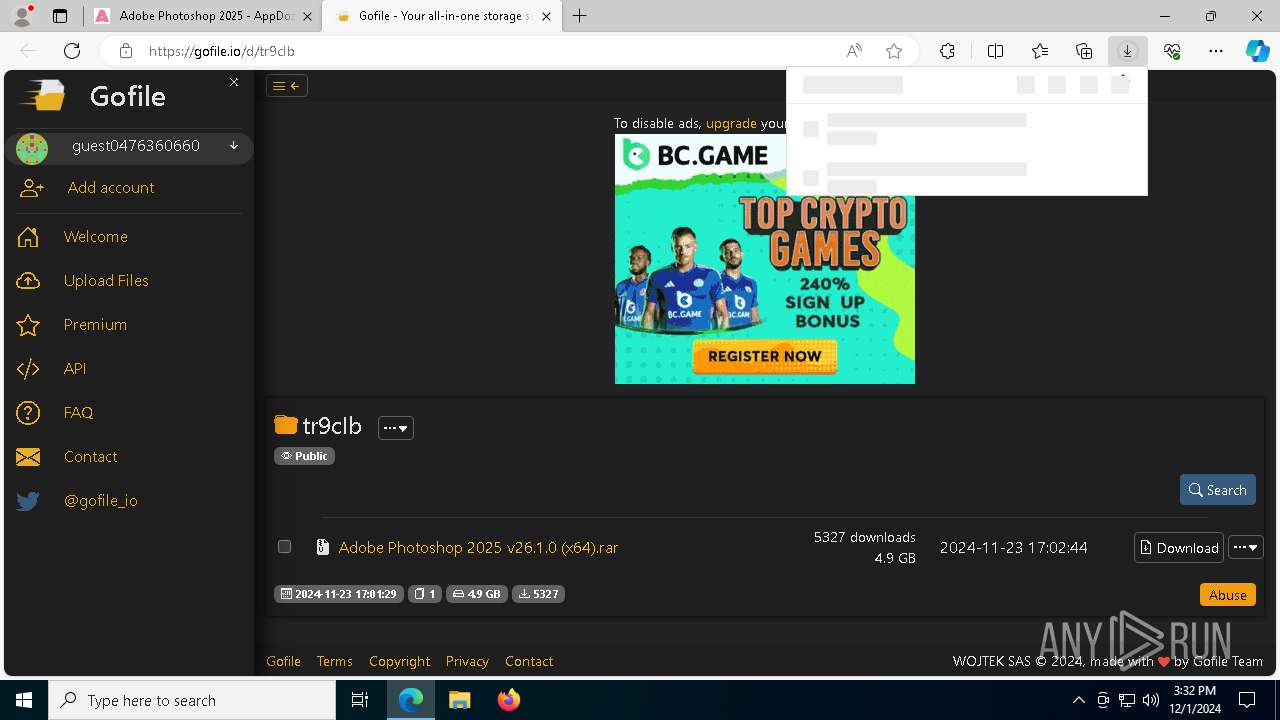Open the footer Terms link

335,661
